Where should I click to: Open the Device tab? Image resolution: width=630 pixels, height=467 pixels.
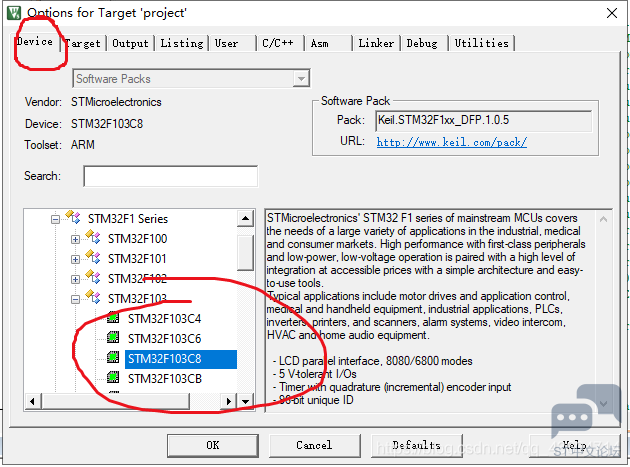click(x=35, y=42)
